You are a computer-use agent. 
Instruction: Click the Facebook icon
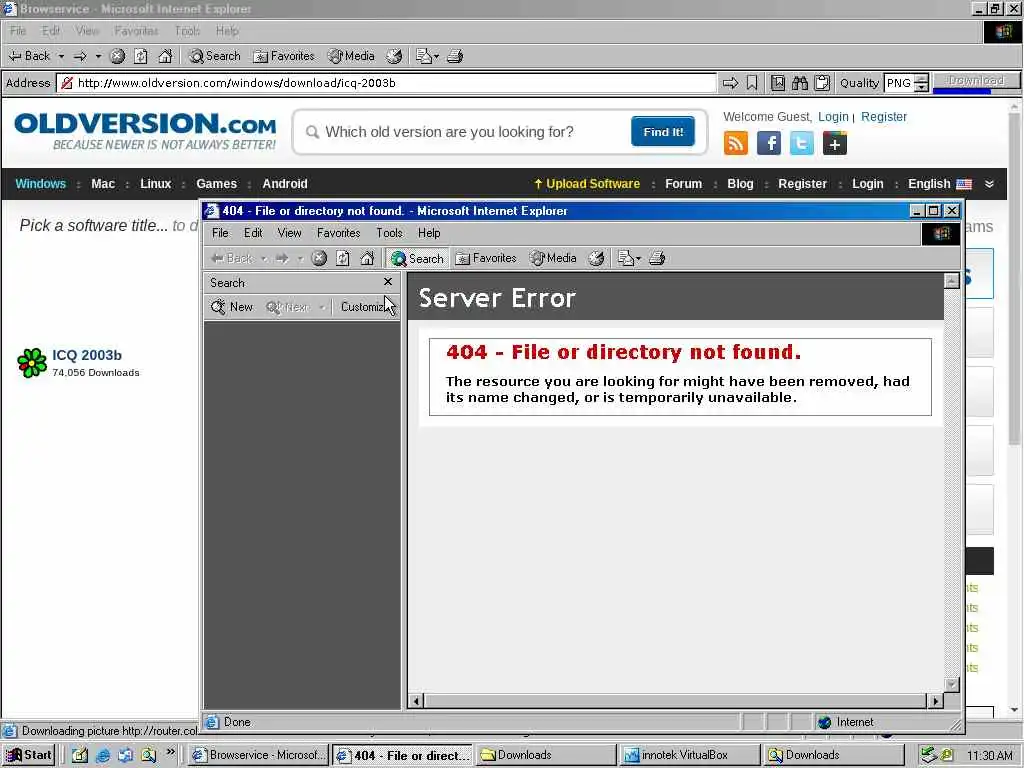[769, 143]
